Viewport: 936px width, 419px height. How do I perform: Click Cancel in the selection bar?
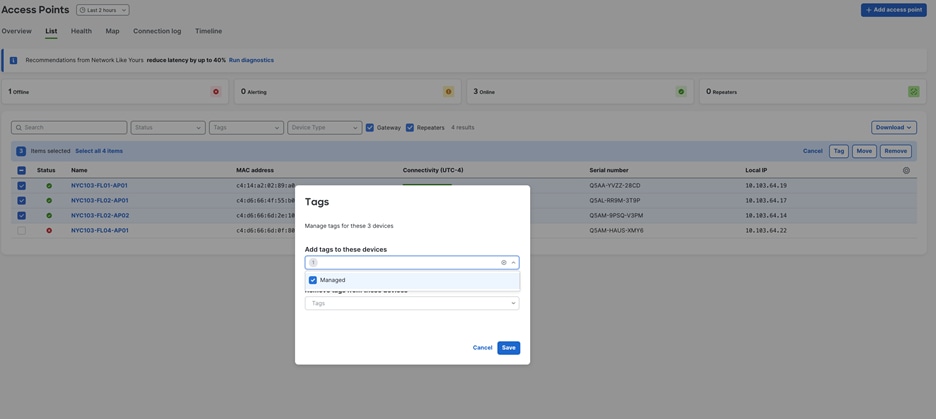tap(812, 151)
